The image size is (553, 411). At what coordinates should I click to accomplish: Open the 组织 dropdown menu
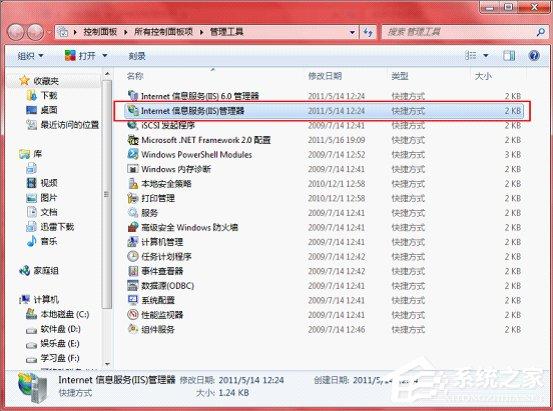pyautogui.click(x=30, y=56)
